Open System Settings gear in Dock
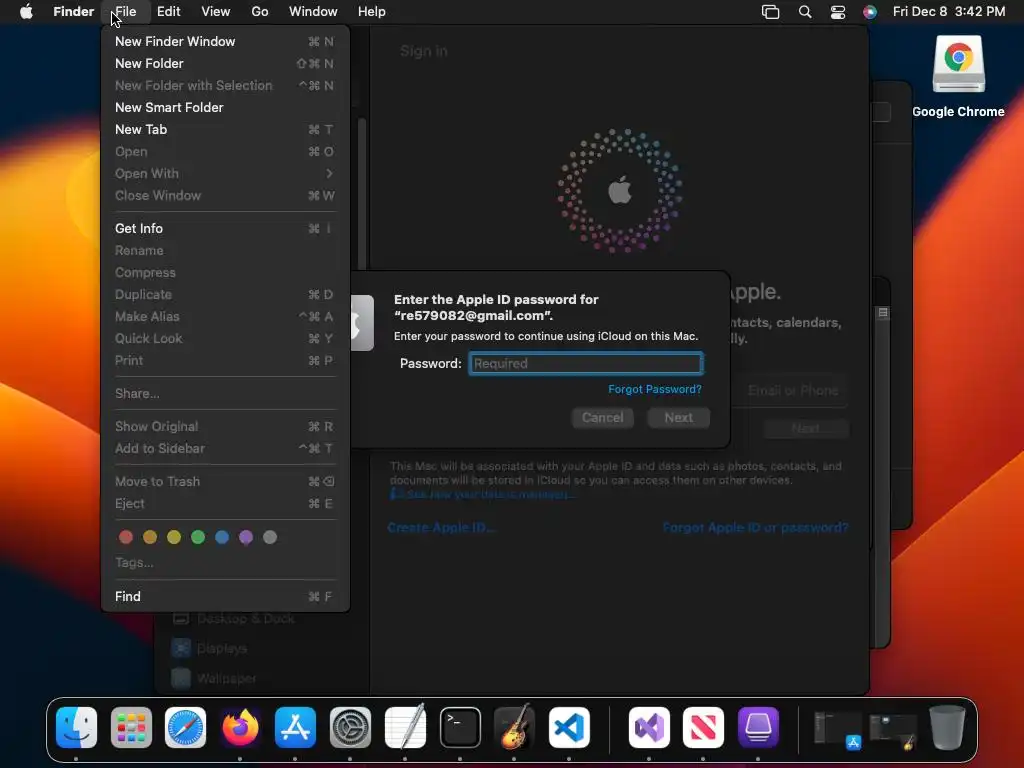Screen dimensions: 1024x768 [x=350, y=727]
